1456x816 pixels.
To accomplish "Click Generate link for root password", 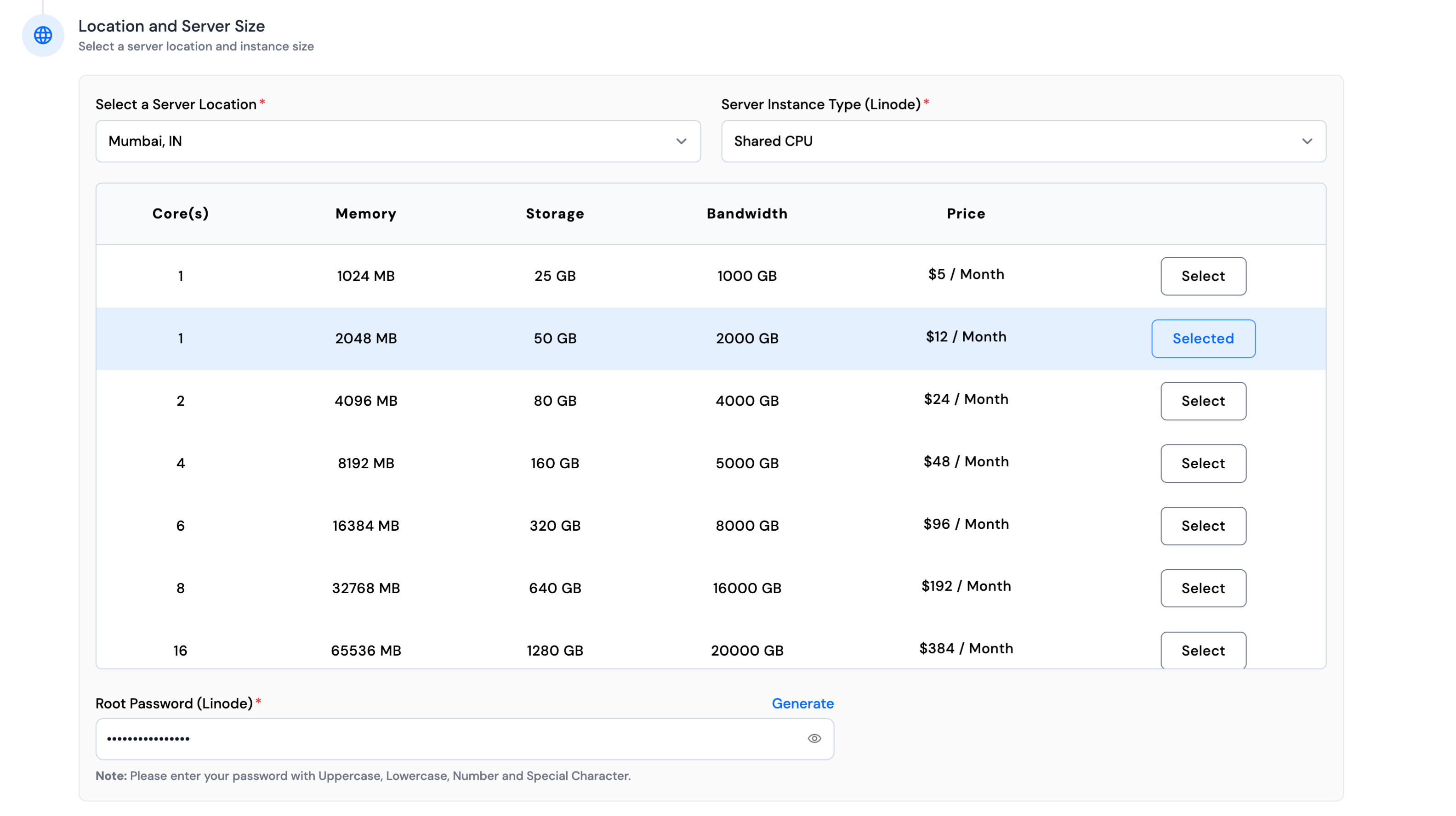I will [x=802, y=703].
